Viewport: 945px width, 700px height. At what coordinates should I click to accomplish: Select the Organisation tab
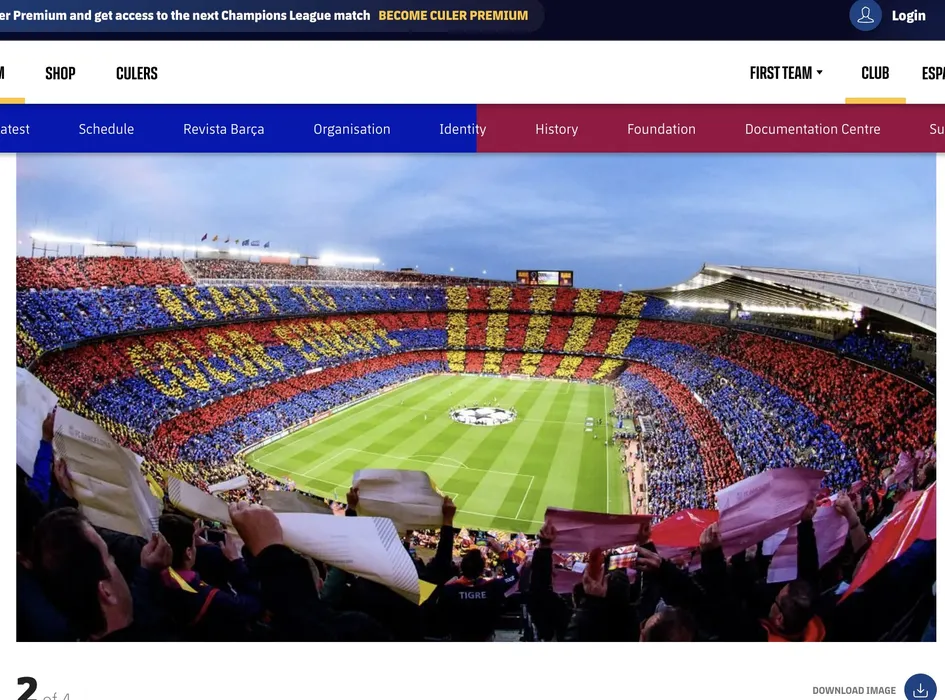coord(351,129)
